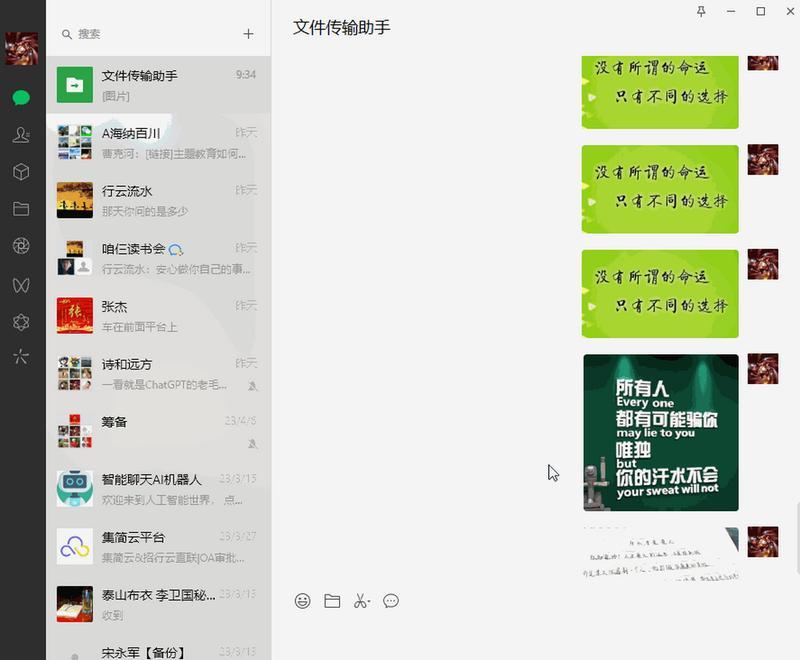Open the dark green 所有人 Every one image
This screenshot has height=660, width=800.
click(x=661, y=433)
